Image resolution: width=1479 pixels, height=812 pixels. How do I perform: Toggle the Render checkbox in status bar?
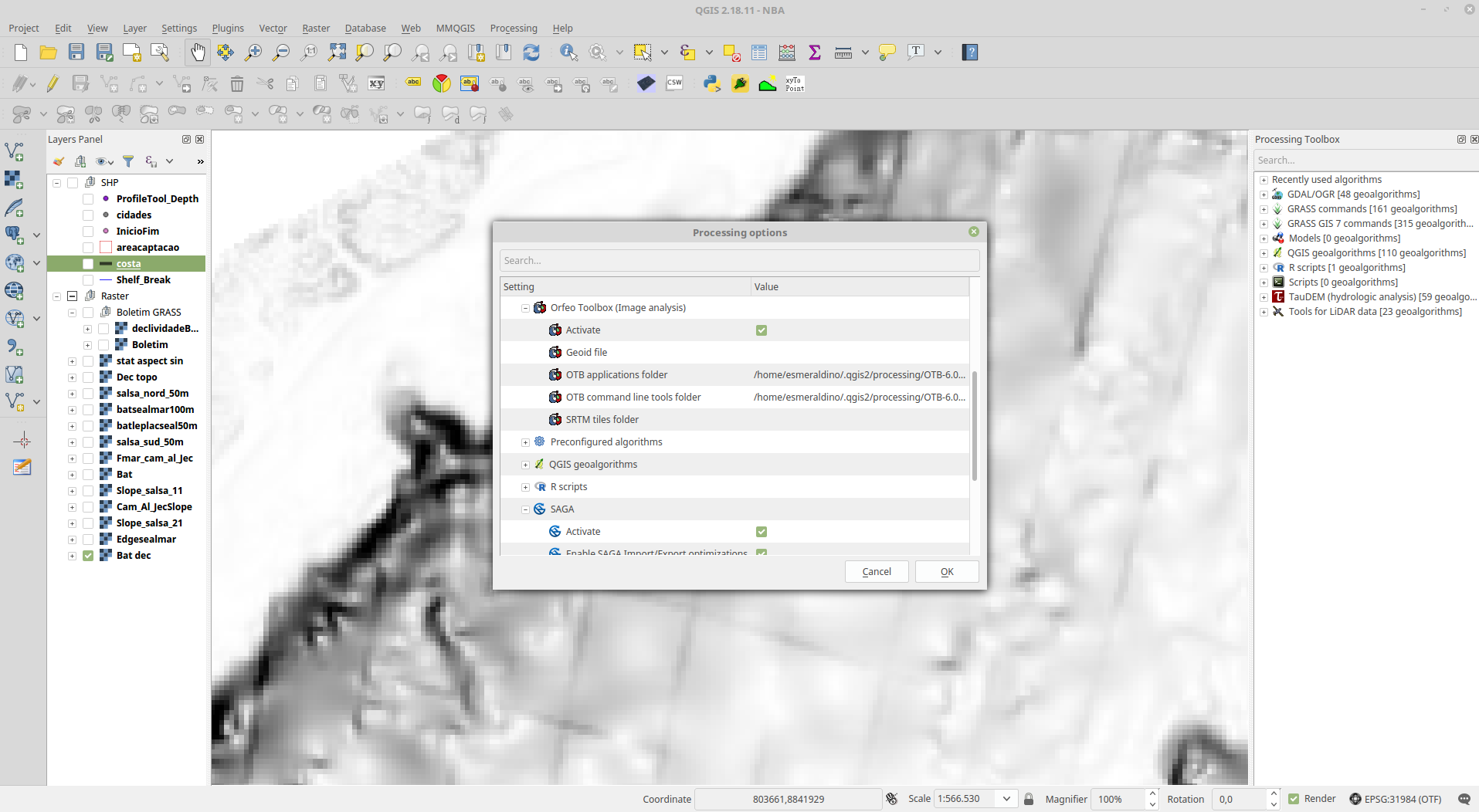pyautogui.click(x=1294, y=799)
